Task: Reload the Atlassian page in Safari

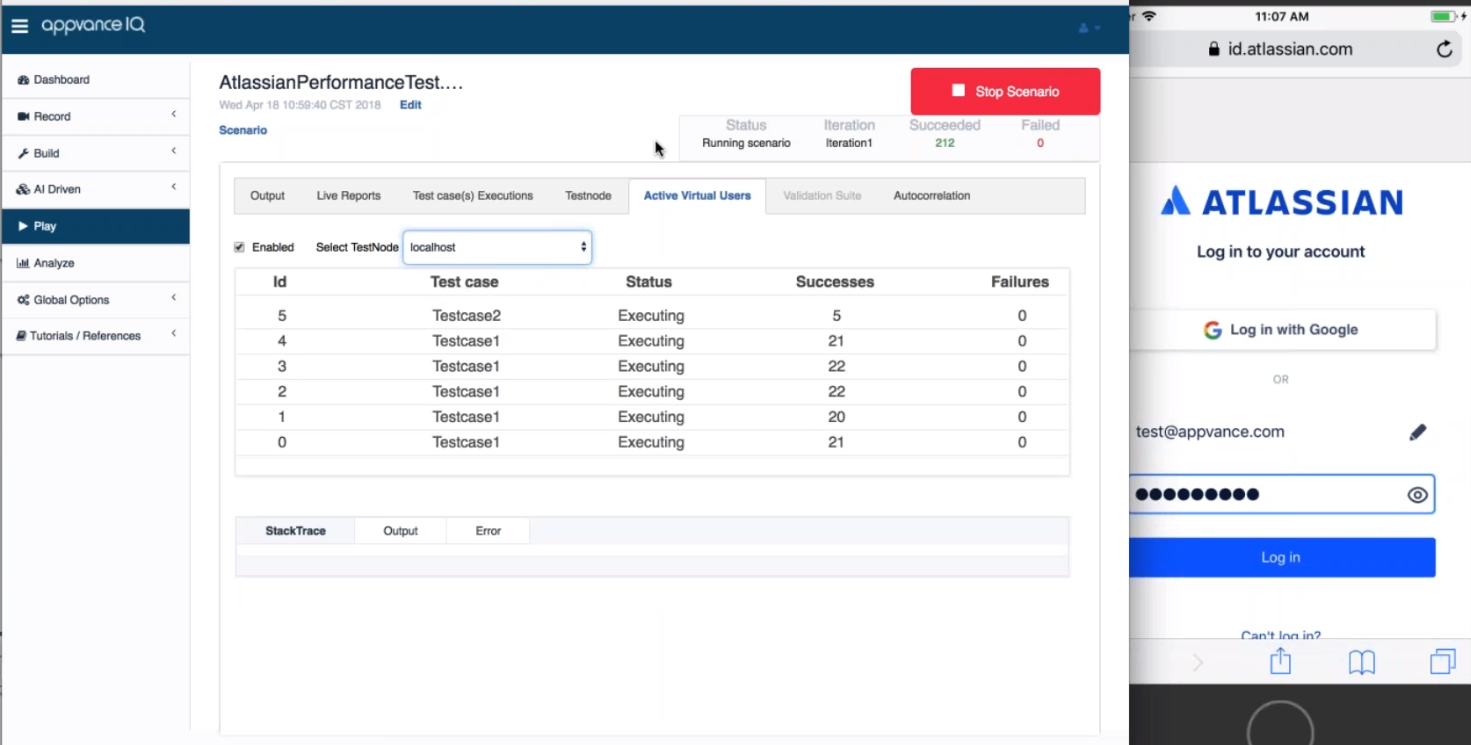Action: pos(1444,49)
